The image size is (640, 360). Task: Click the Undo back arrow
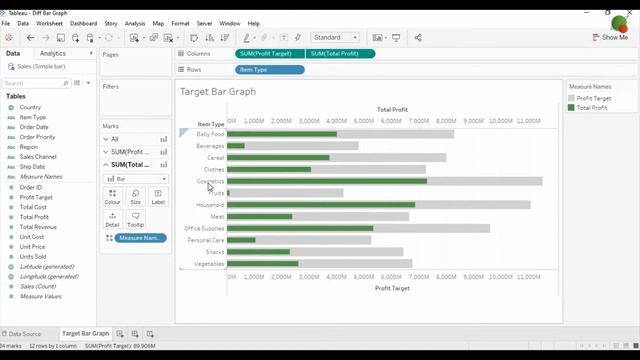tap(30, 38)
